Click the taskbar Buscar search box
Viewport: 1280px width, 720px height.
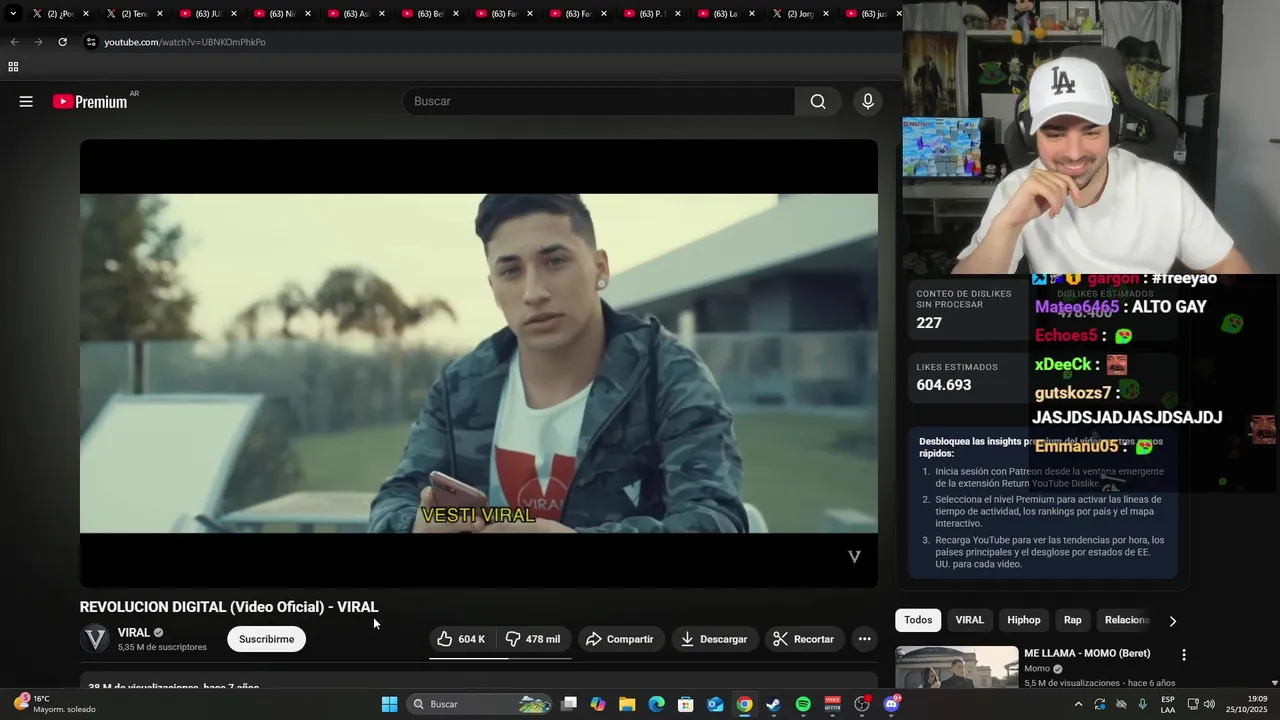(x=480, y=704)
